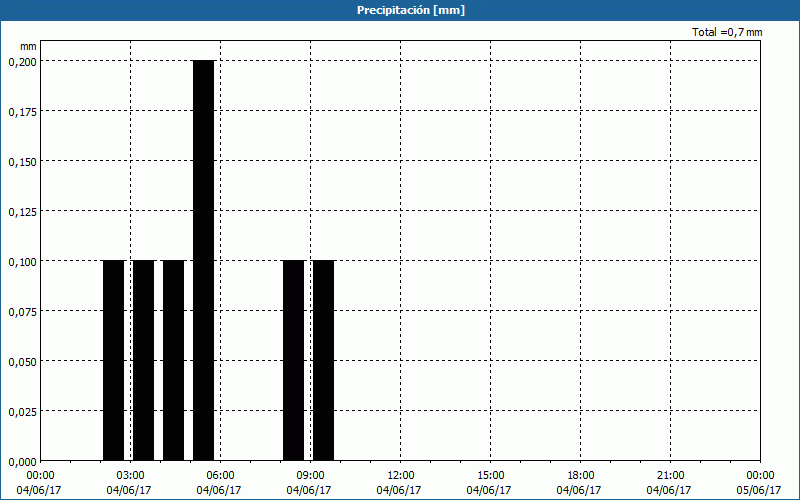Click the 15:00 time axis label
Image resolution: width=800 pixels, height=500 pixels.
pos(490,476)
